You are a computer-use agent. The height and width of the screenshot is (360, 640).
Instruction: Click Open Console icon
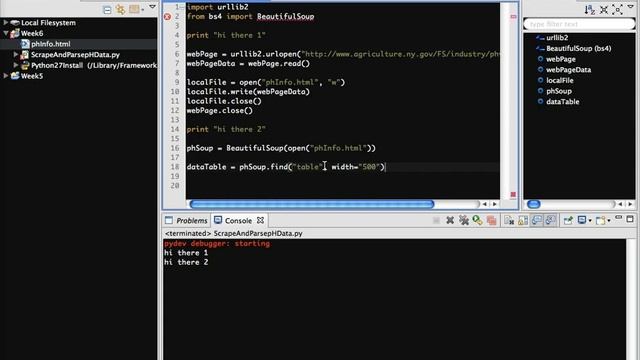(600, 220)
